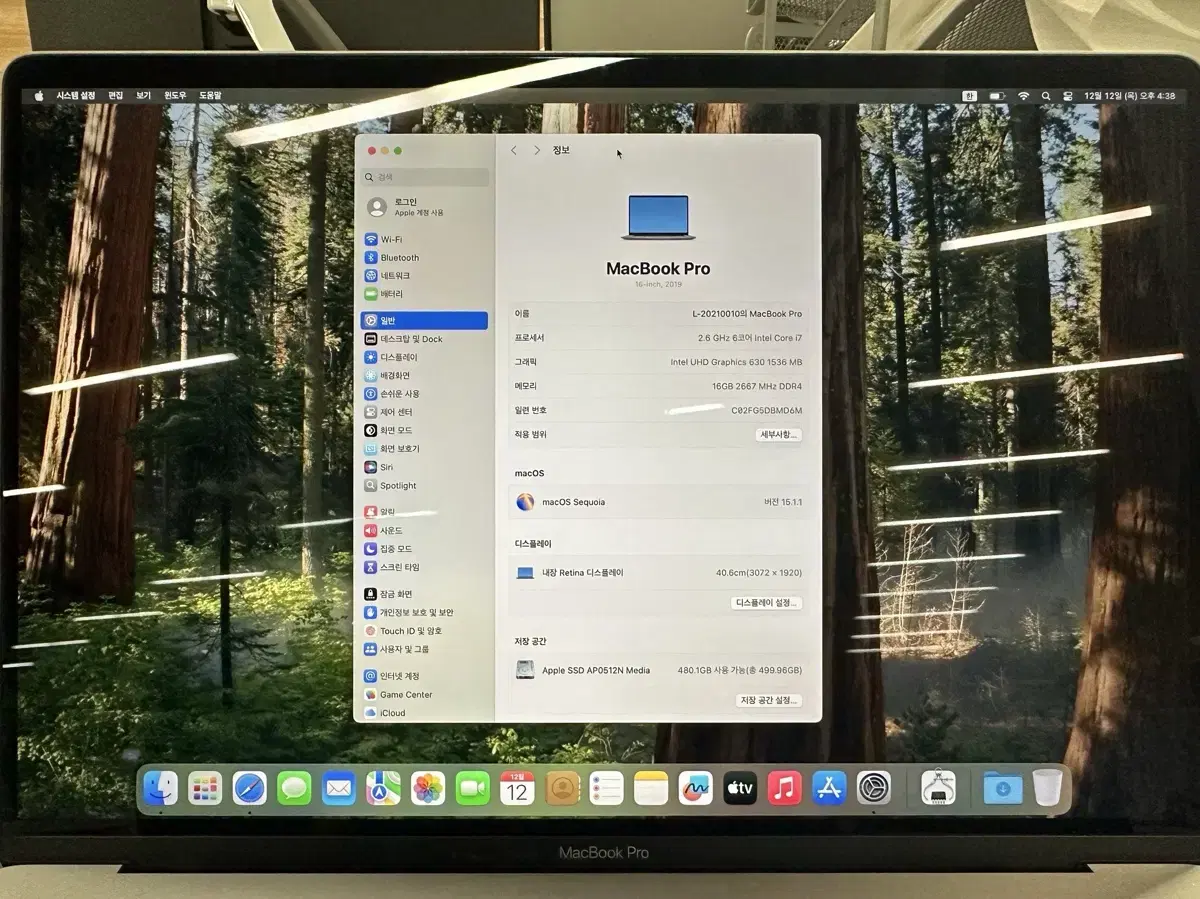The height and width of the screenshot is (899, 1200).
Task: Launch FaceTime from the Dock
Action: [473, 788]
